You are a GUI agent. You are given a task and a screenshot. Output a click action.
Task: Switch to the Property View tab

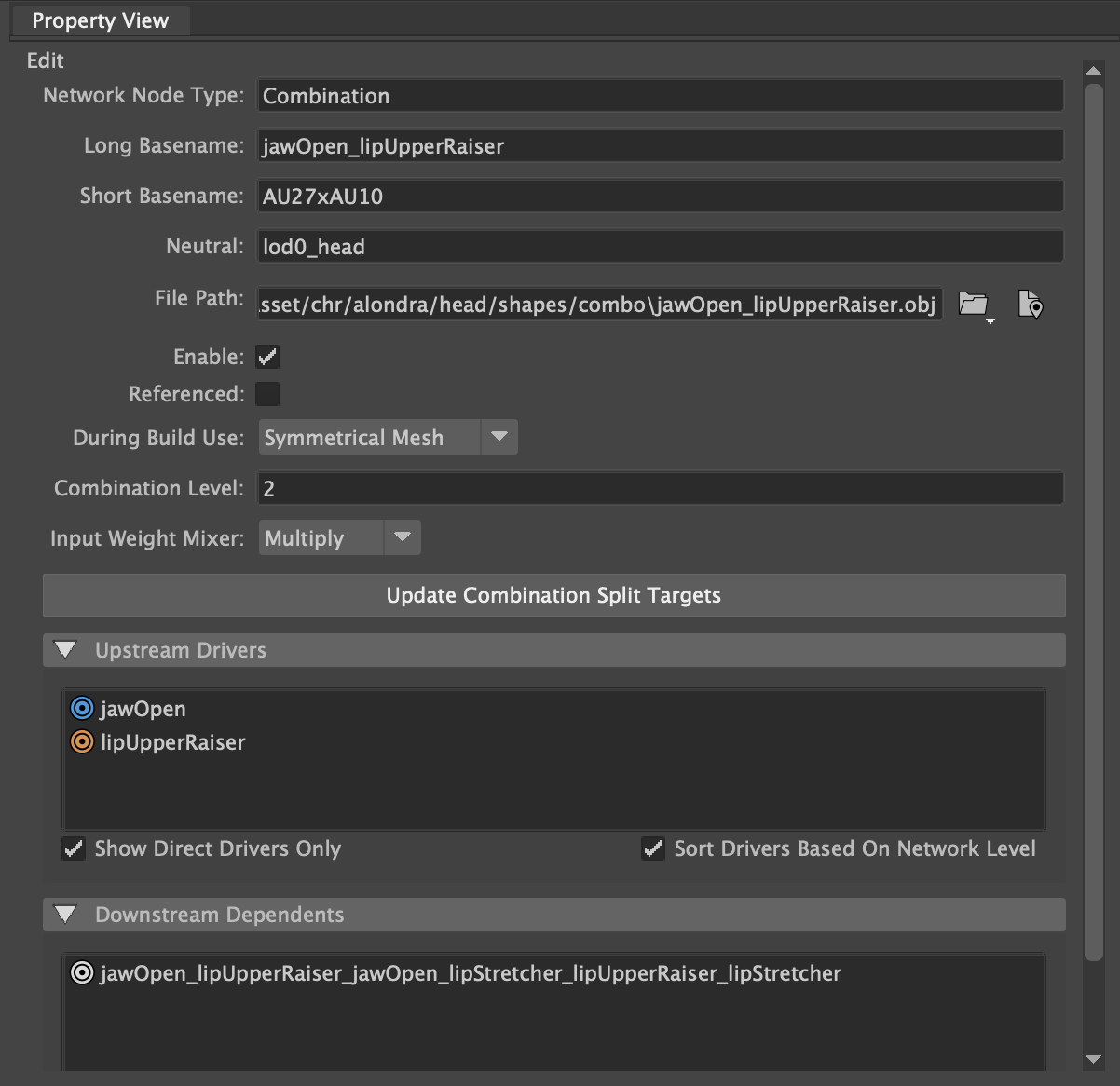click(x=101, y=20)
